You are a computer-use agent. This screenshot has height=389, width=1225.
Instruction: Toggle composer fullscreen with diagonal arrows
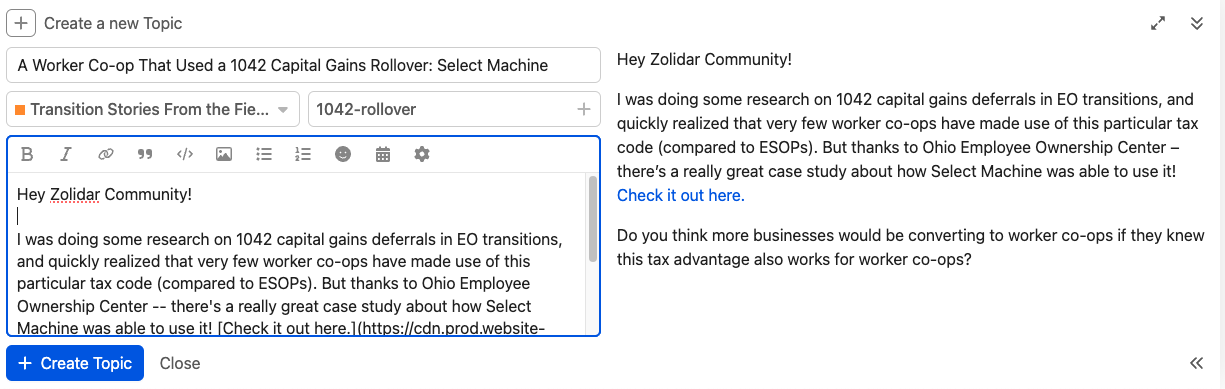click(x=1159, y=23)
